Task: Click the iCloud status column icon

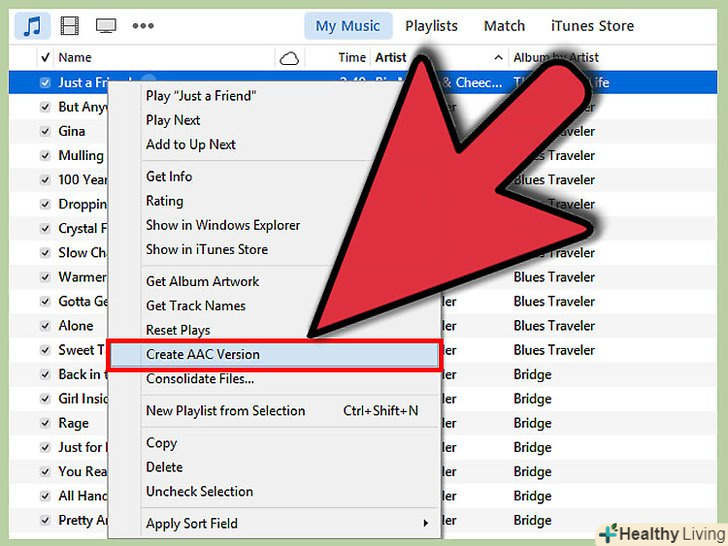Action: pyautogui.click(x=289, y=58)
